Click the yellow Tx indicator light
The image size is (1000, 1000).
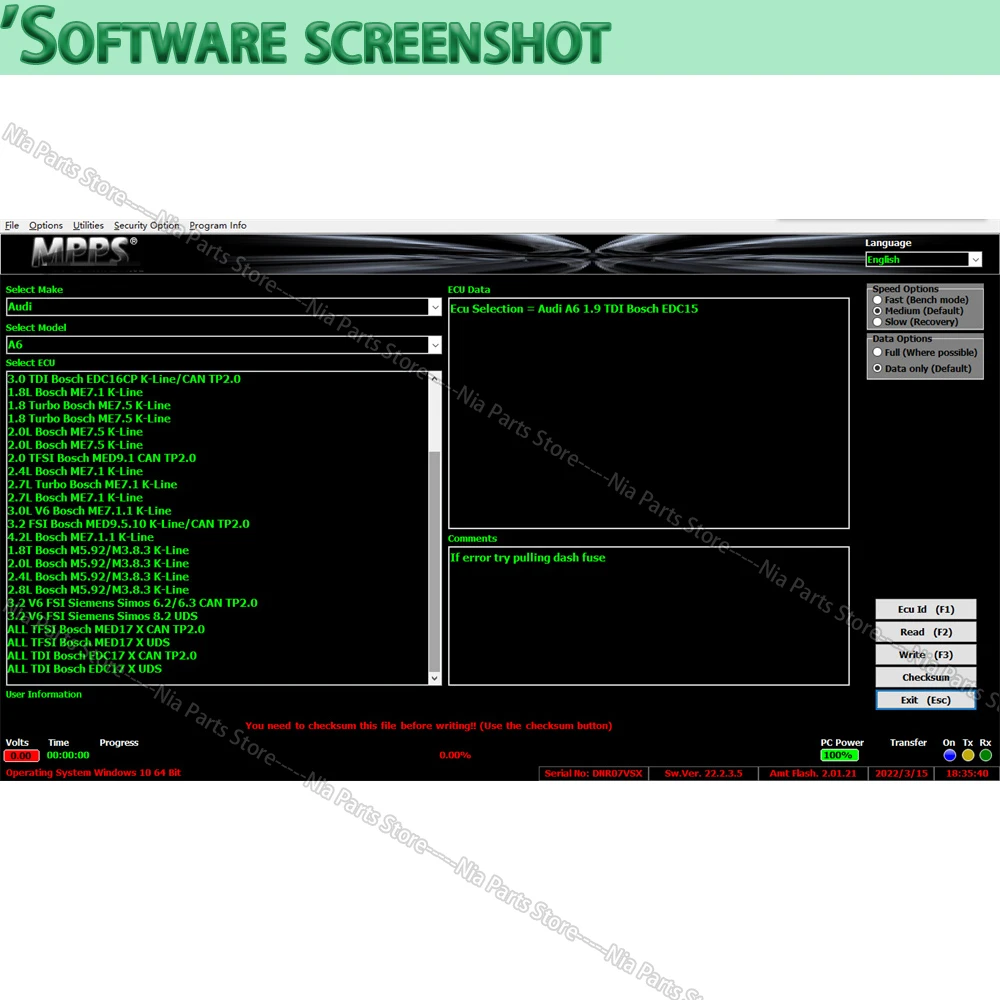pos(968,755)
